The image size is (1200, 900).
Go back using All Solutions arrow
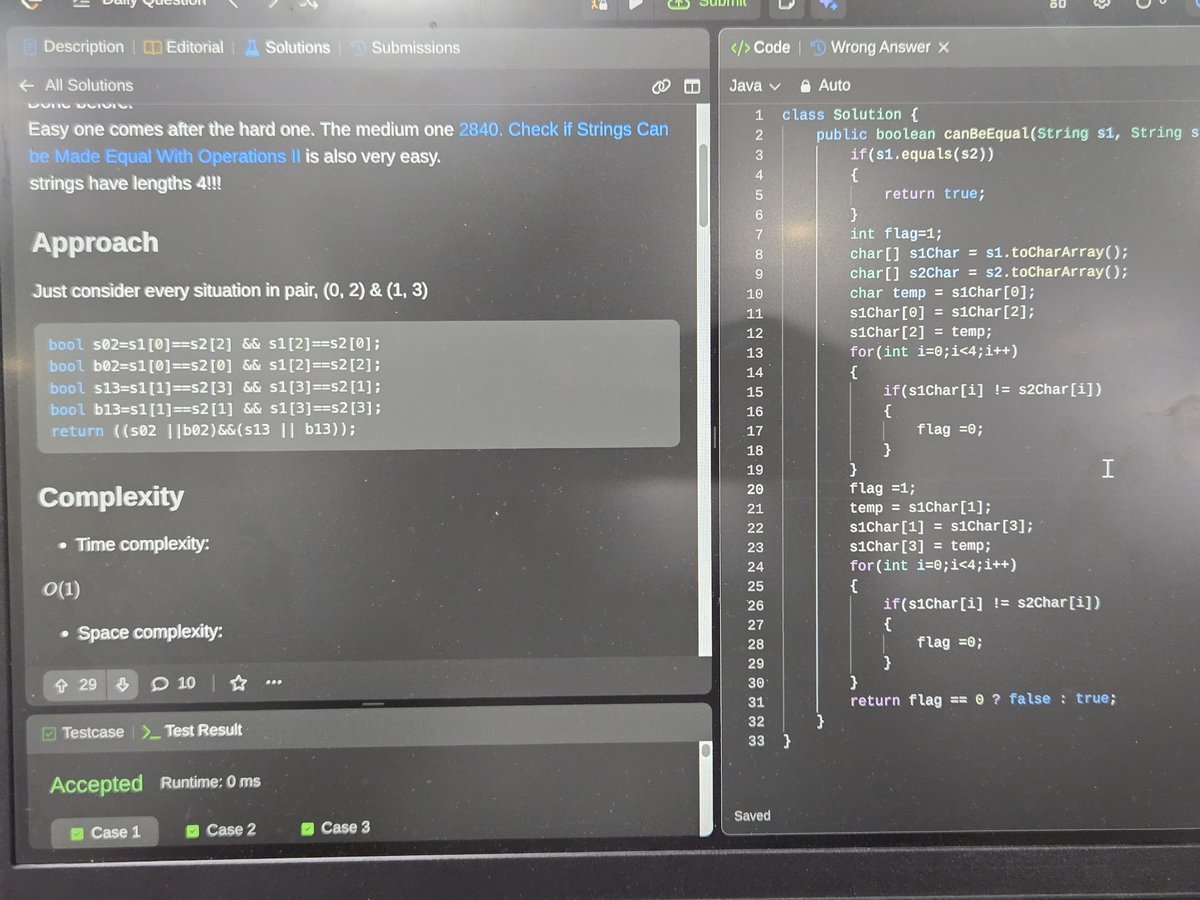click(x=27, y=86)
